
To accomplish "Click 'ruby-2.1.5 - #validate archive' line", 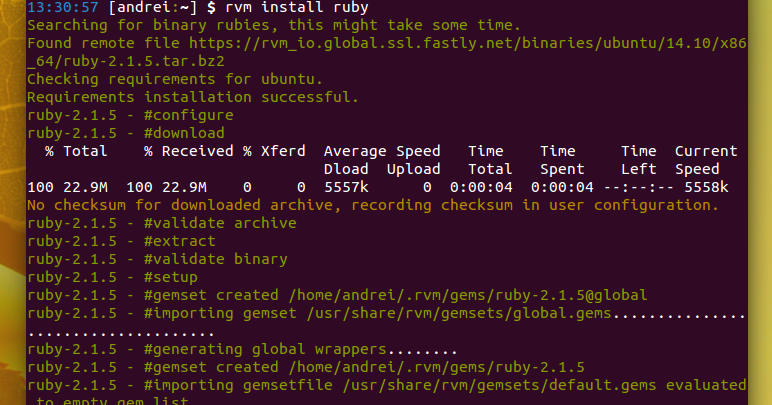I will (161, 223).
